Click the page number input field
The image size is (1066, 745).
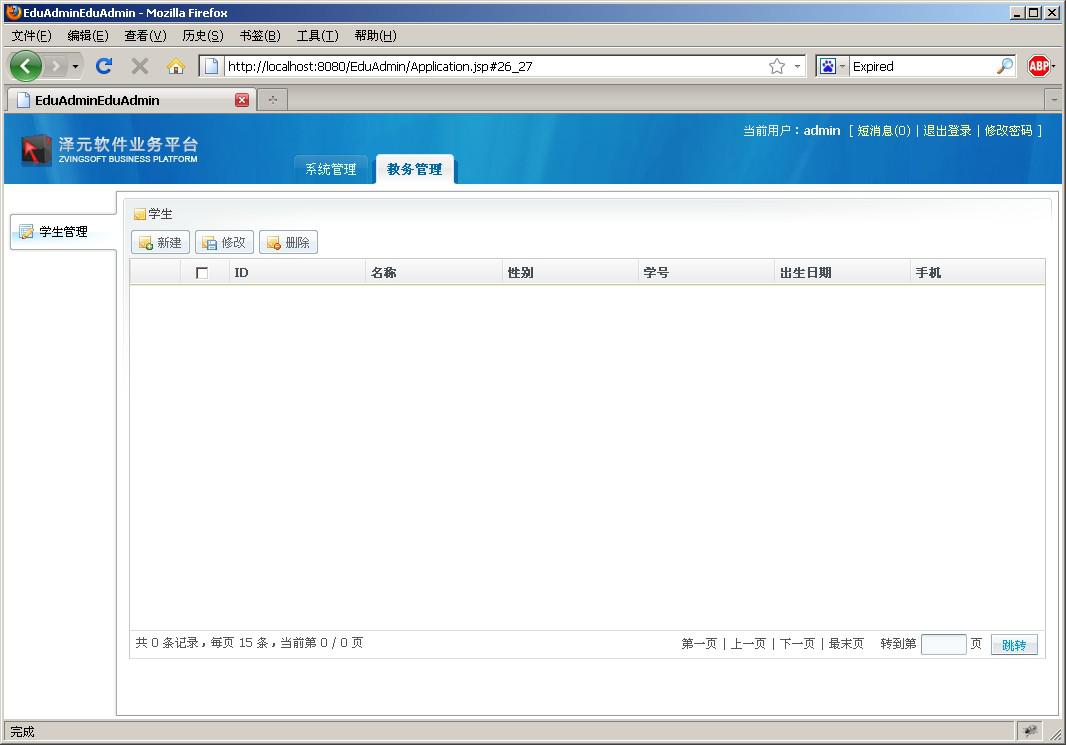tap(943, 644)
